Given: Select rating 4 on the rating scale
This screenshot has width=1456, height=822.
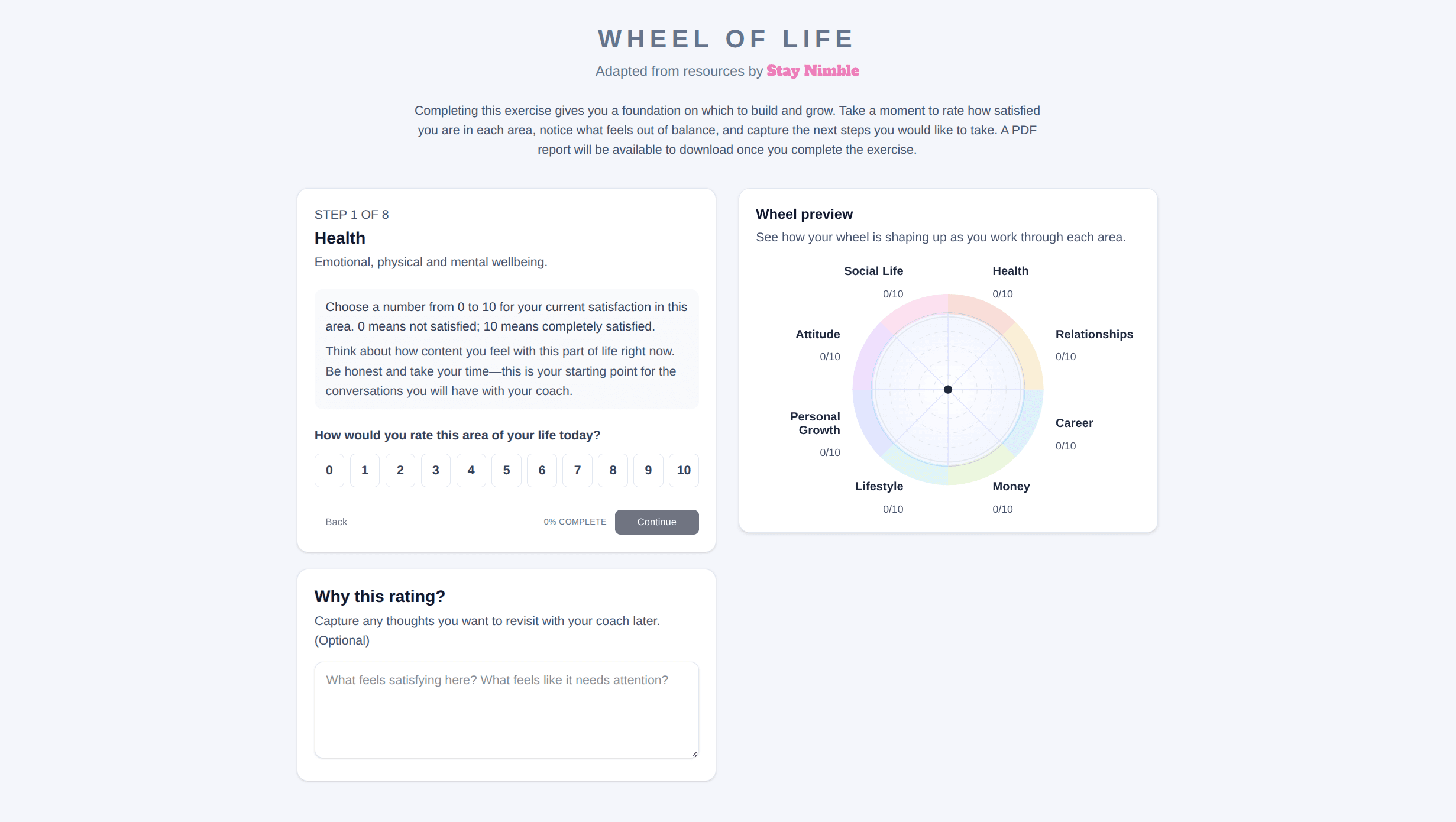Looking at the screenshot, I should point(471,470).
